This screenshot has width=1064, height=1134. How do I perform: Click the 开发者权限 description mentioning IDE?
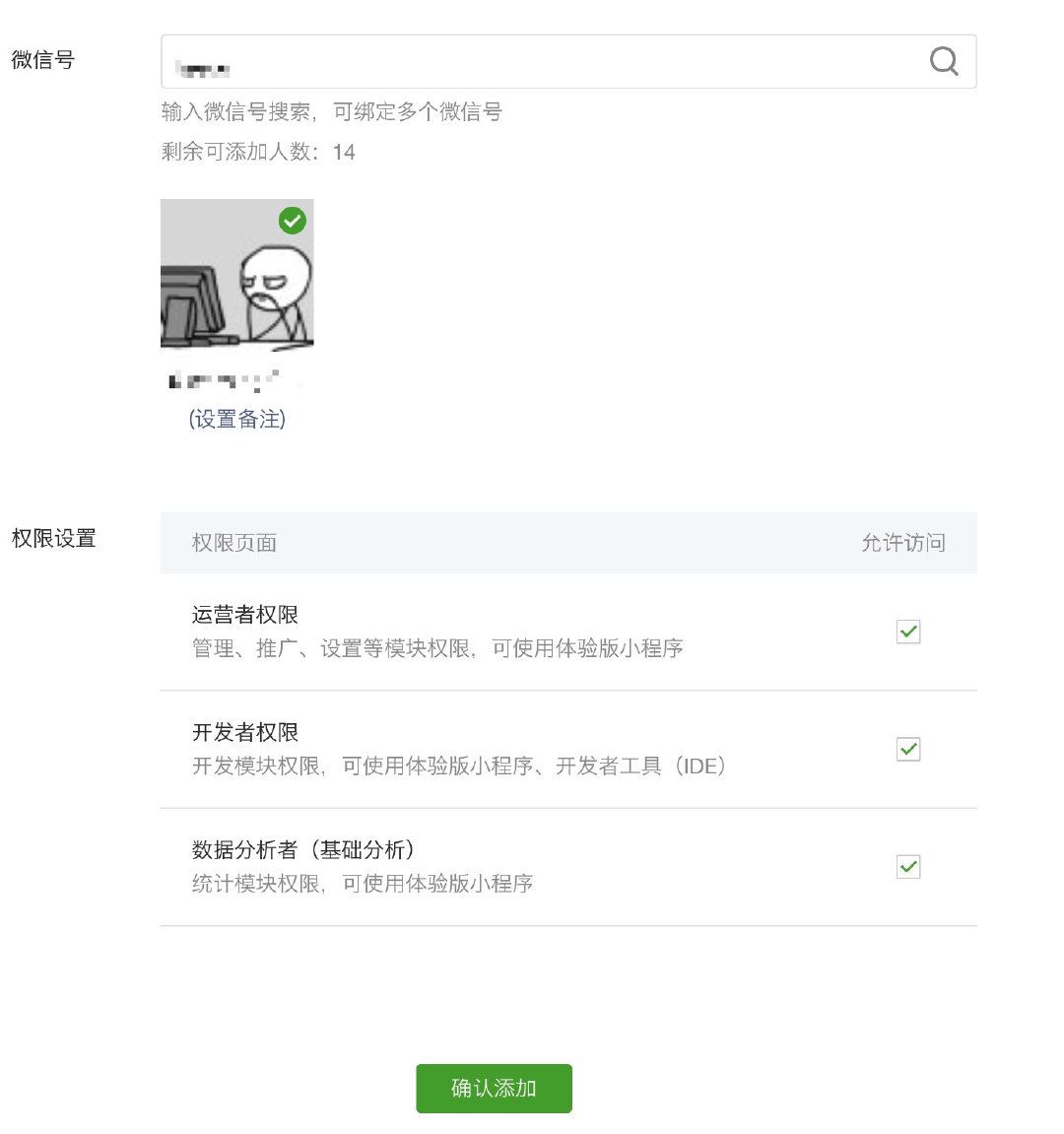[x=459, y=767]
